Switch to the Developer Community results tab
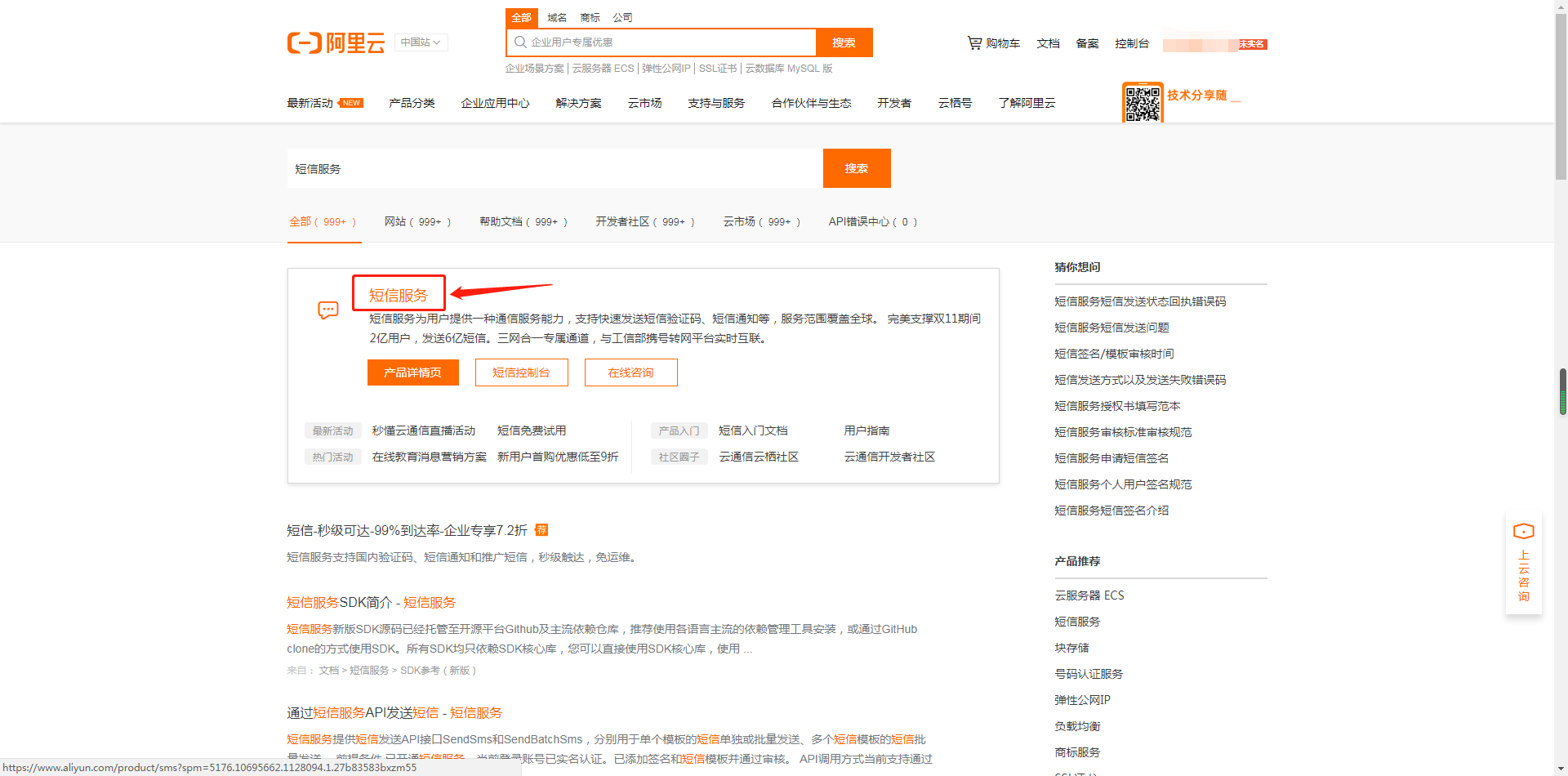The height and width of the screenshot is (776, 1568). (x=644, y=221)
